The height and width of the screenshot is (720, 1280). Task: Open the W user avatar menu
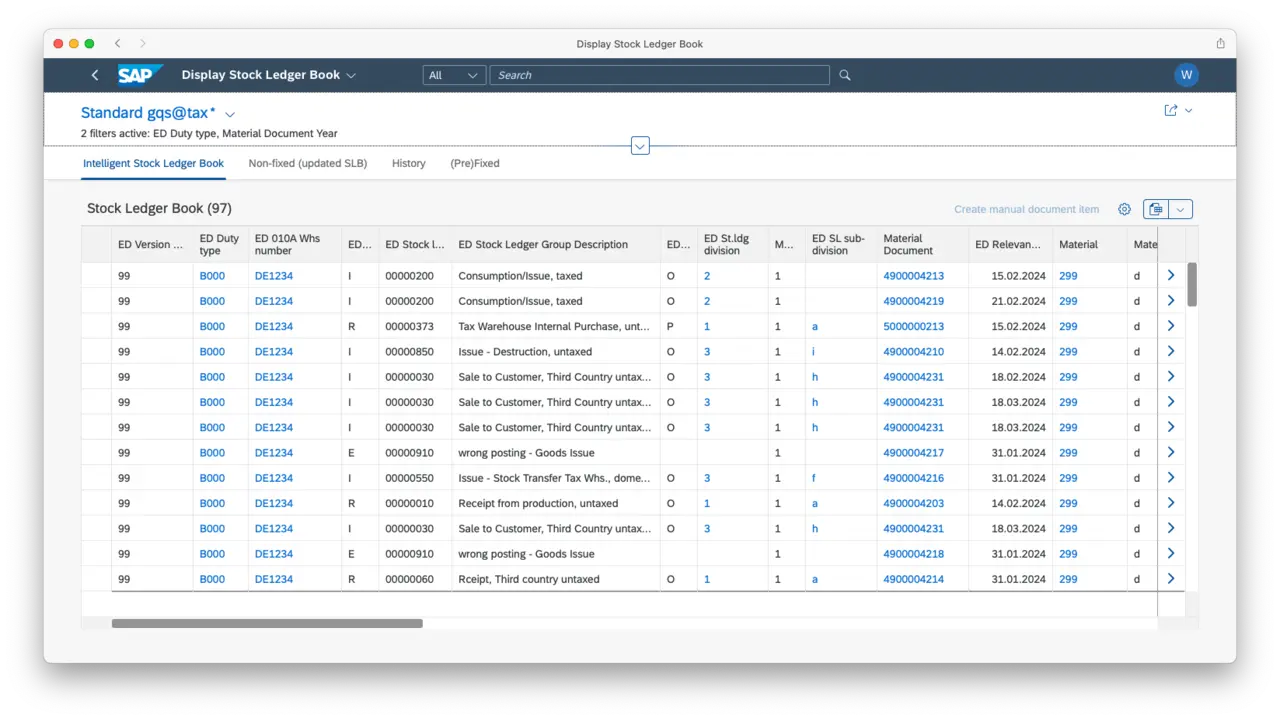(1186, 75)
